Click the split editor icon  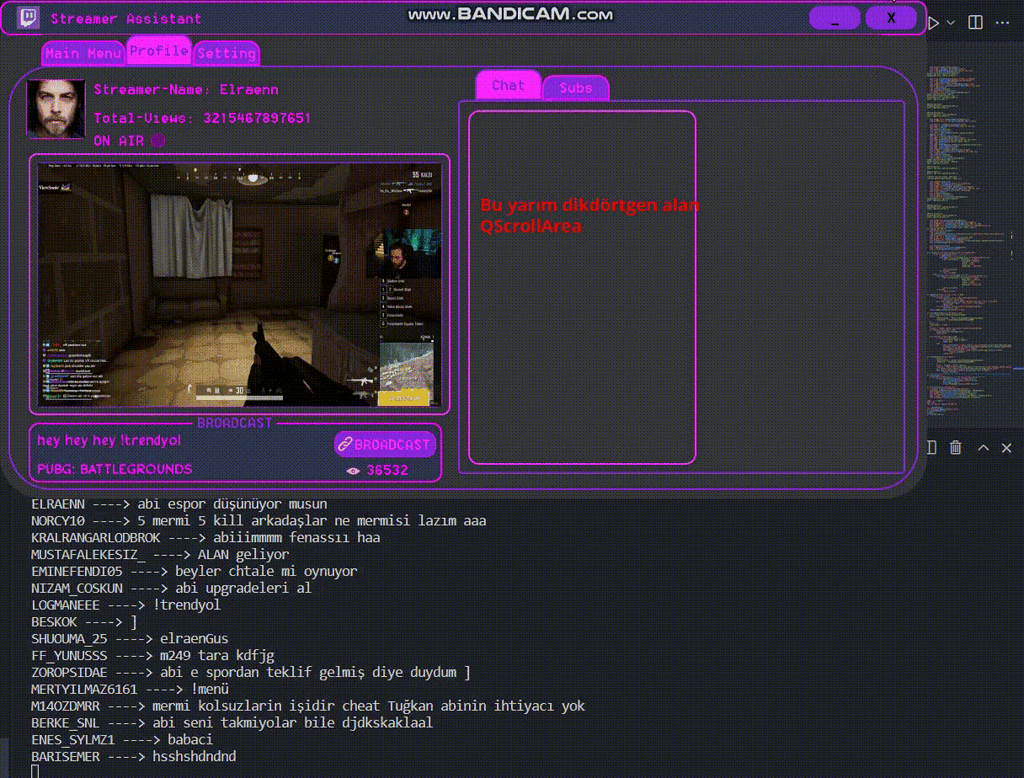pos(976,22)
